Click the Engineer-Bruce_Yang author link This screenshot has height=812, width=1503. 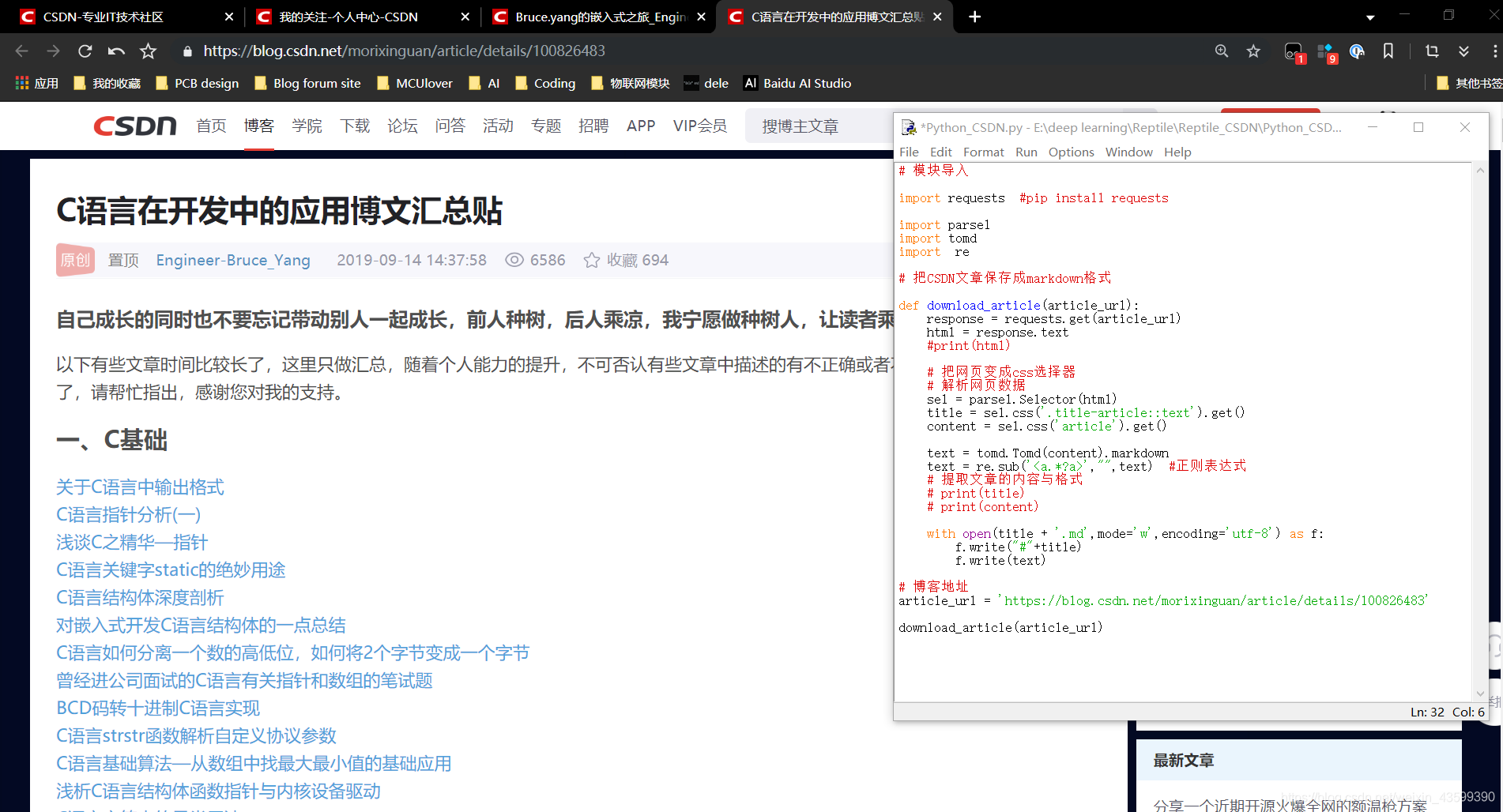tap(233, 260)
